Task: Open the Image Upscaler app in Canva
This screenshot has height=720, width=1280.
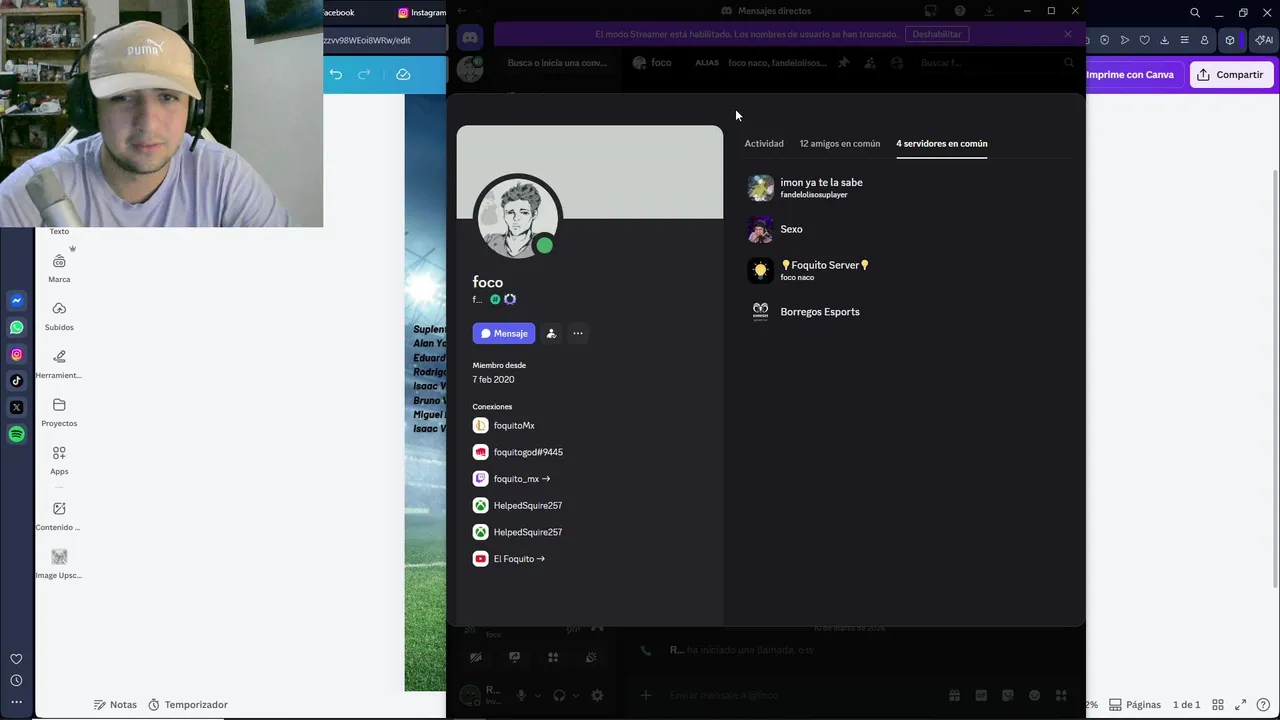Action: coord(59,564)
